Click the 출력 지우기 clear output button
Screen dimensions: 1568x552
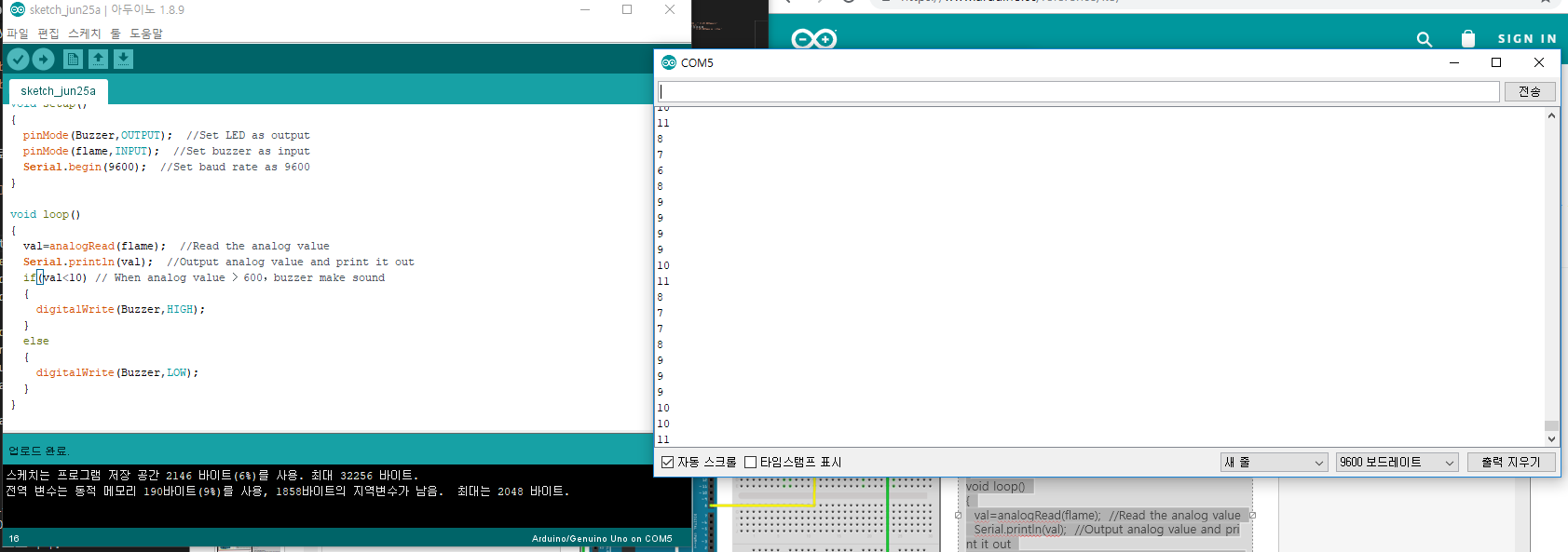point(1510,463)
